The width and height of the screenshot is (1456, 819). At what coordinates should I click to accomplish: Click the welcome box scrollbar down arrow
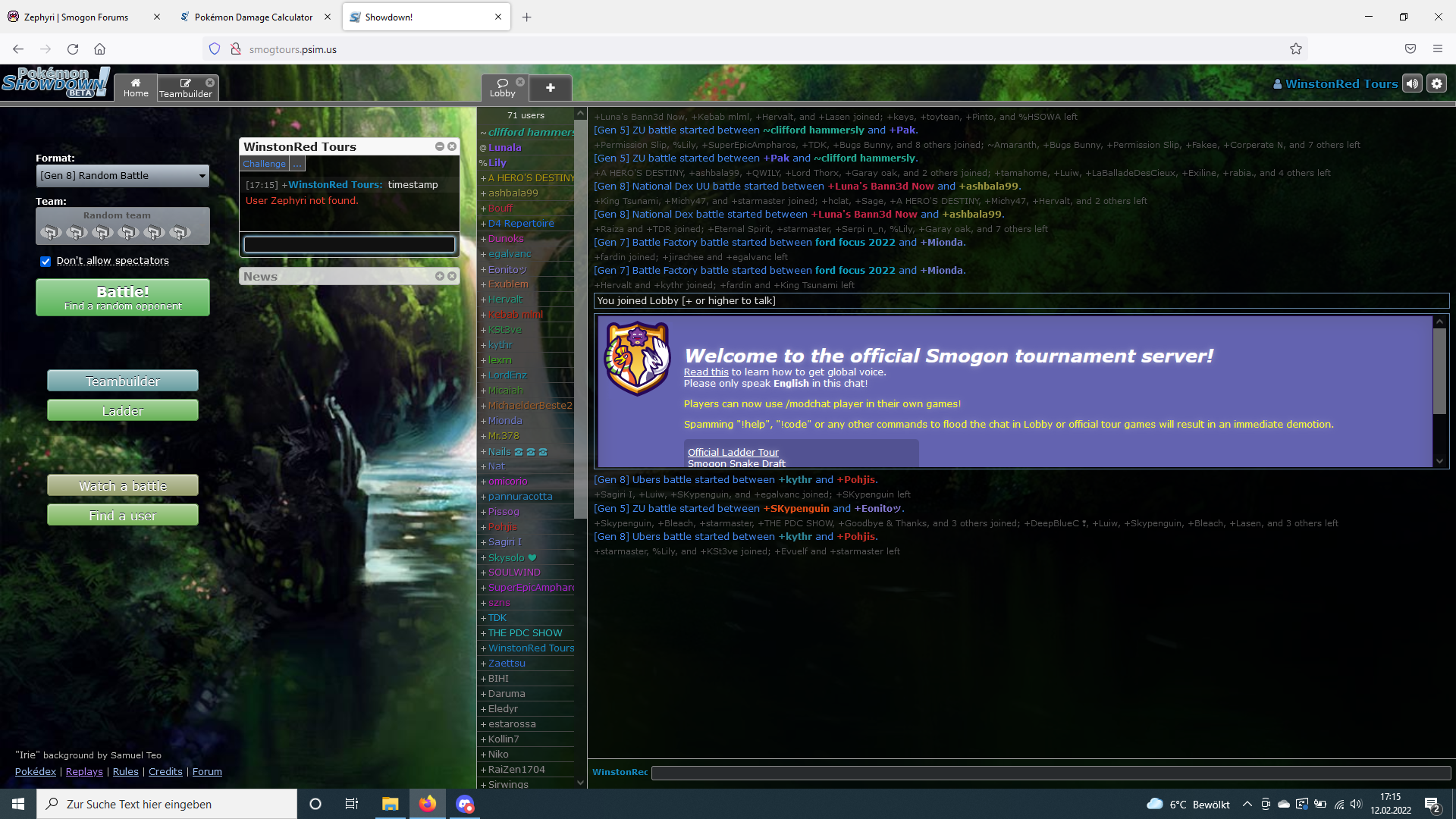[x=1439, y=461]
